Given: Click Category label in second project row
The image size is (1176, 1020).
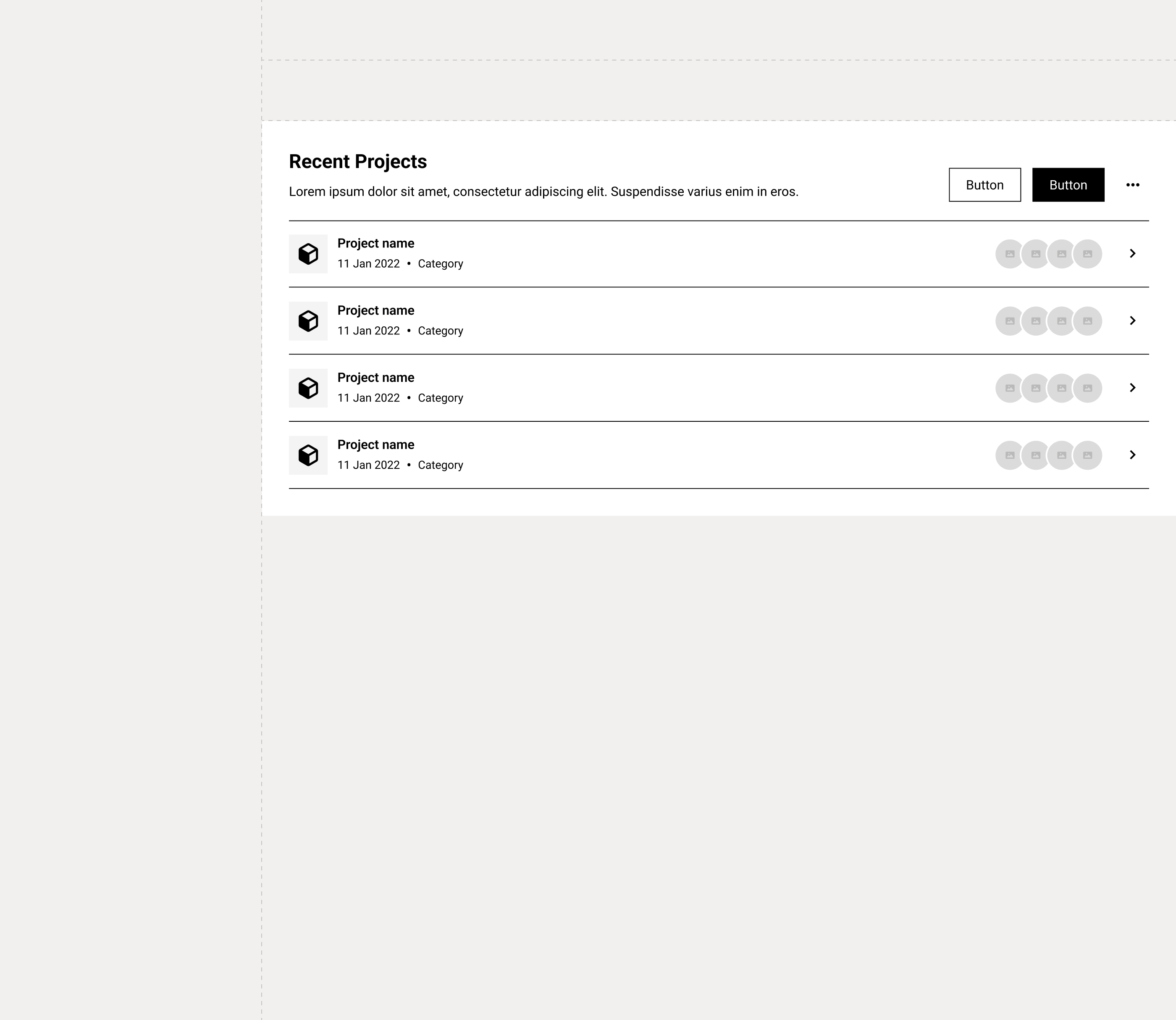Looking at the screenshot, I should pyautogui.click(x=440, y=331).
